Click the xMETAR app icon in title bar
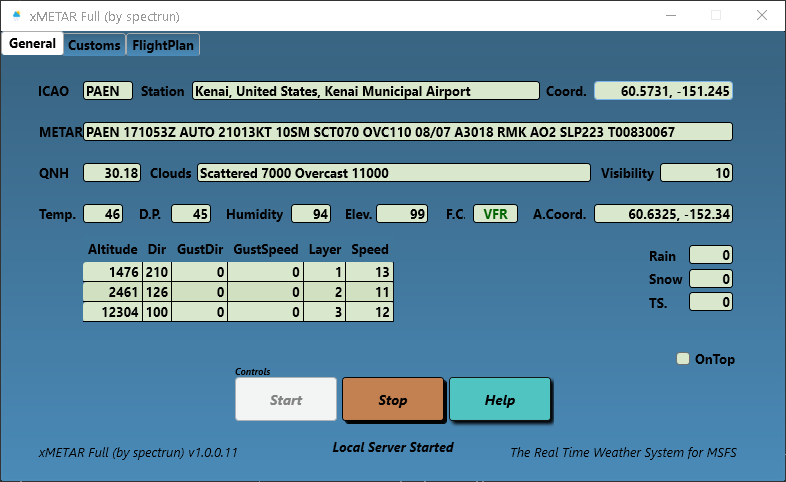Viewport: 786px width, 482px height. pyautogui.click(x=17, y=16)
